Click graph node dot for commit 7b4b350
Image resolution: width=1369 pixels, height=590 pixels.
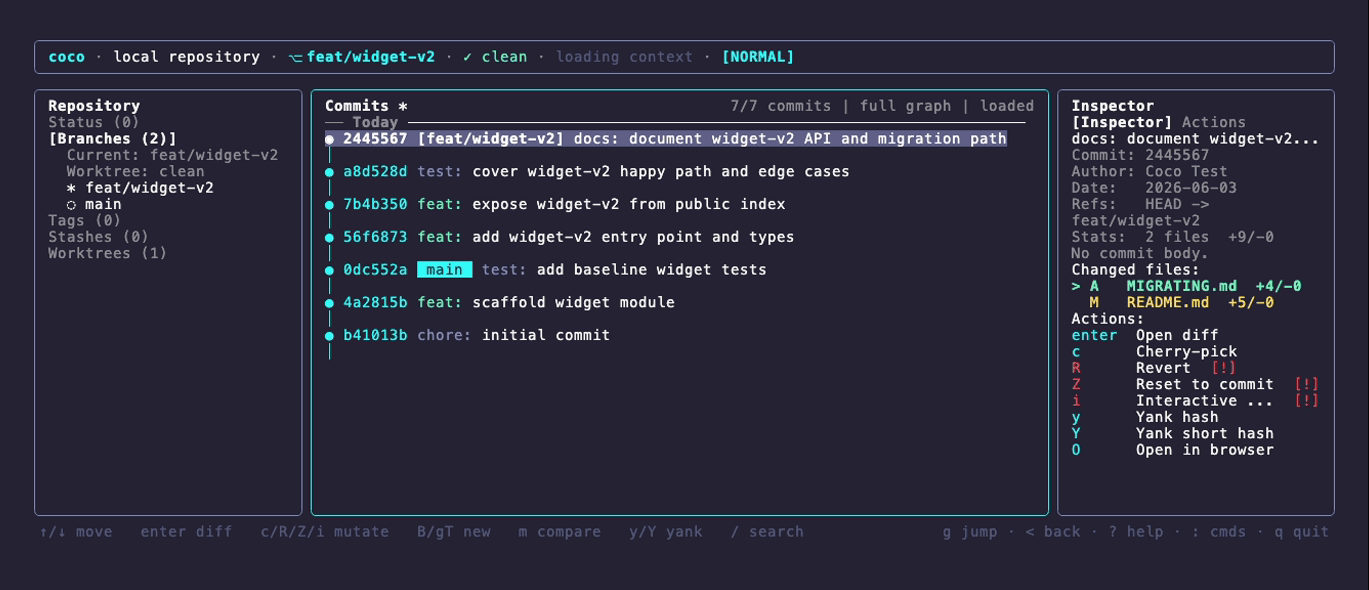(329, 204)
